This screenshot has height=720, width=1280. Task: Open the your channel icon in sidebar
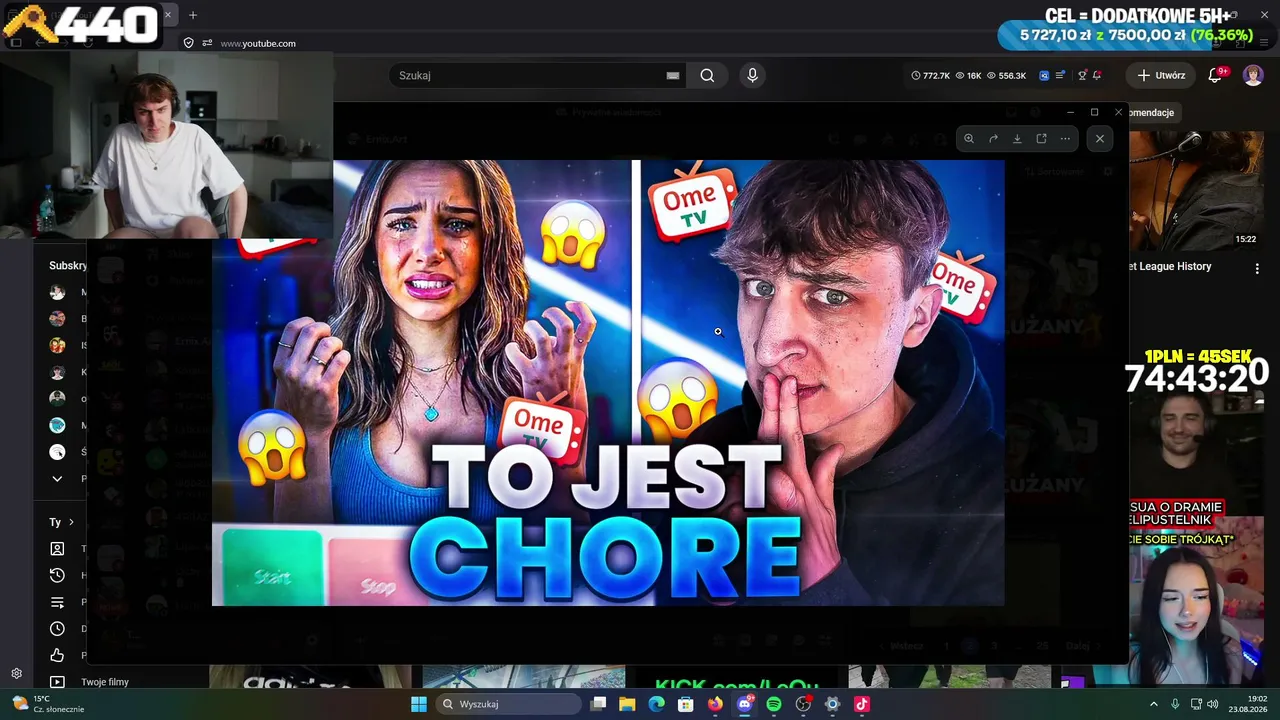click(57, 549)
